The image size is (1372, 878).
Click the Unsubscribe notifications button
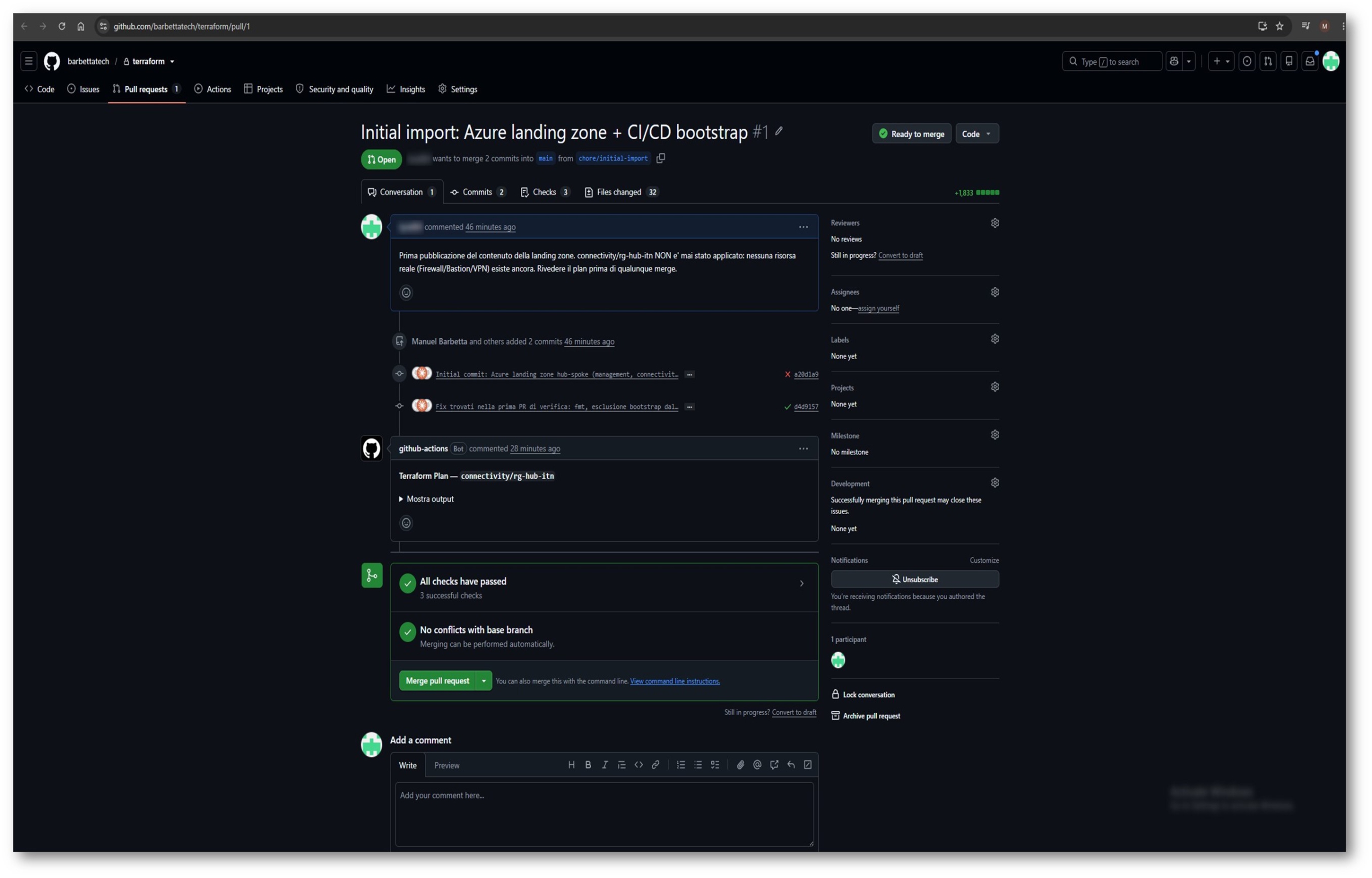point(915,580)
